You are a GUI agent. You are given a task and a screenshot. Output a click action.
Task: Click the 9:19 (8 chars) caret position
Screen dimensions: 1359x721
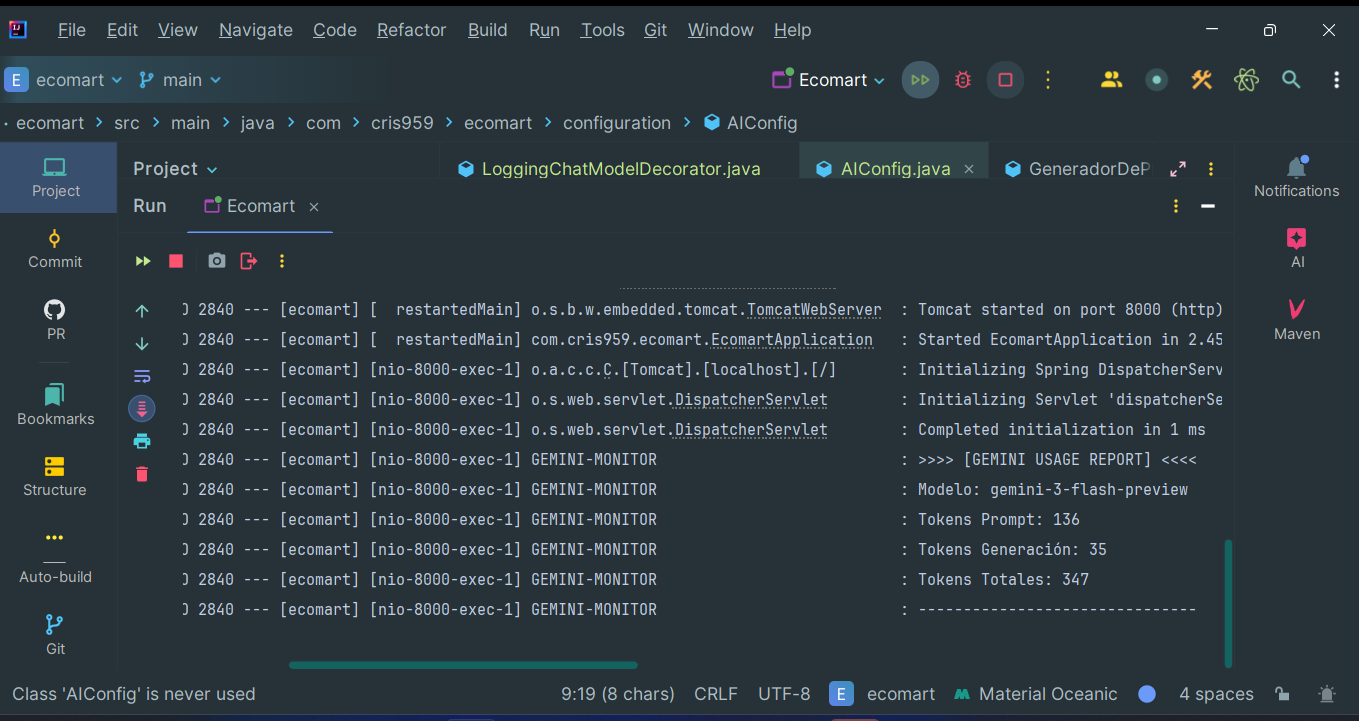[x=618, y=694]
